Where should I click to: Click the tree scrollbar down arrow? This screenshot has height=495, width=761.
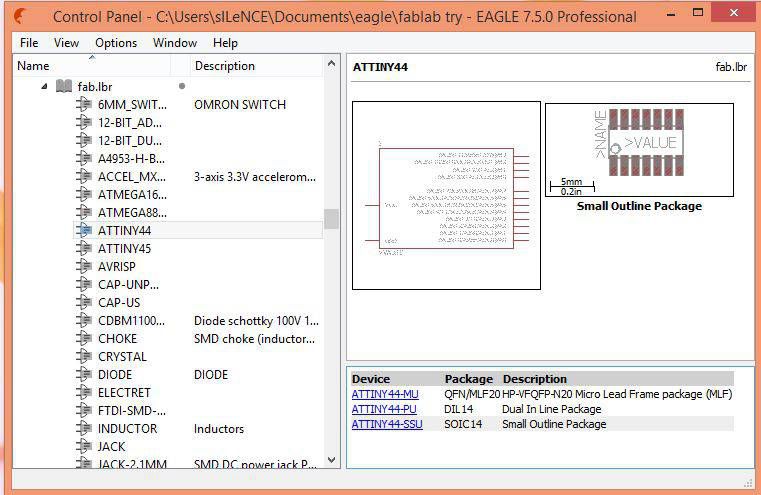coord(331,460)
